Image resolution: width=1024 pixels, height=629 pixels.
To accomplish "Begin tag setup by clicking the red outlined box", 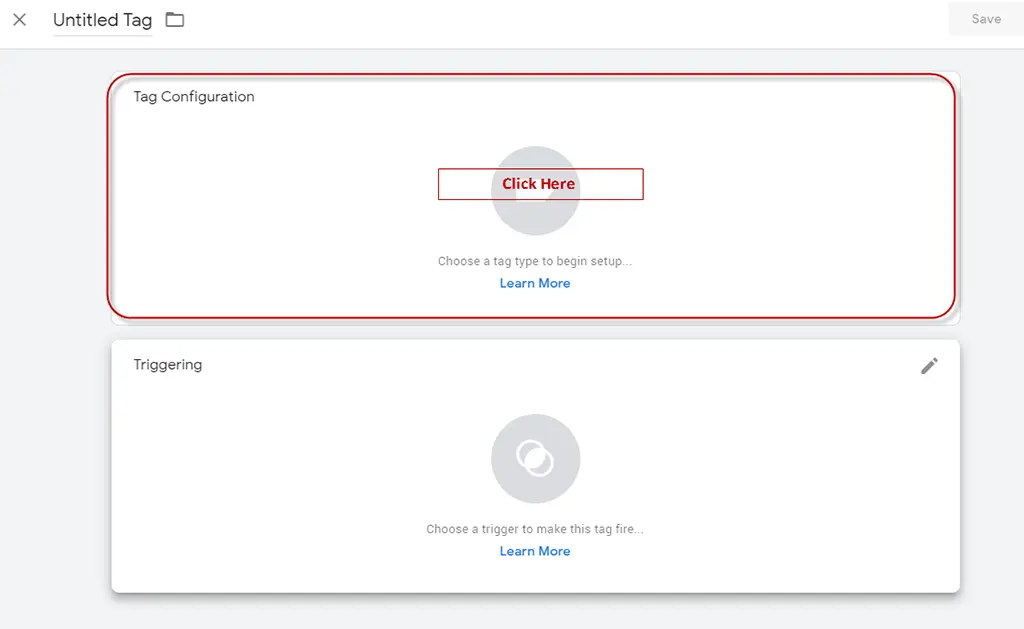I will coord(540,184).
